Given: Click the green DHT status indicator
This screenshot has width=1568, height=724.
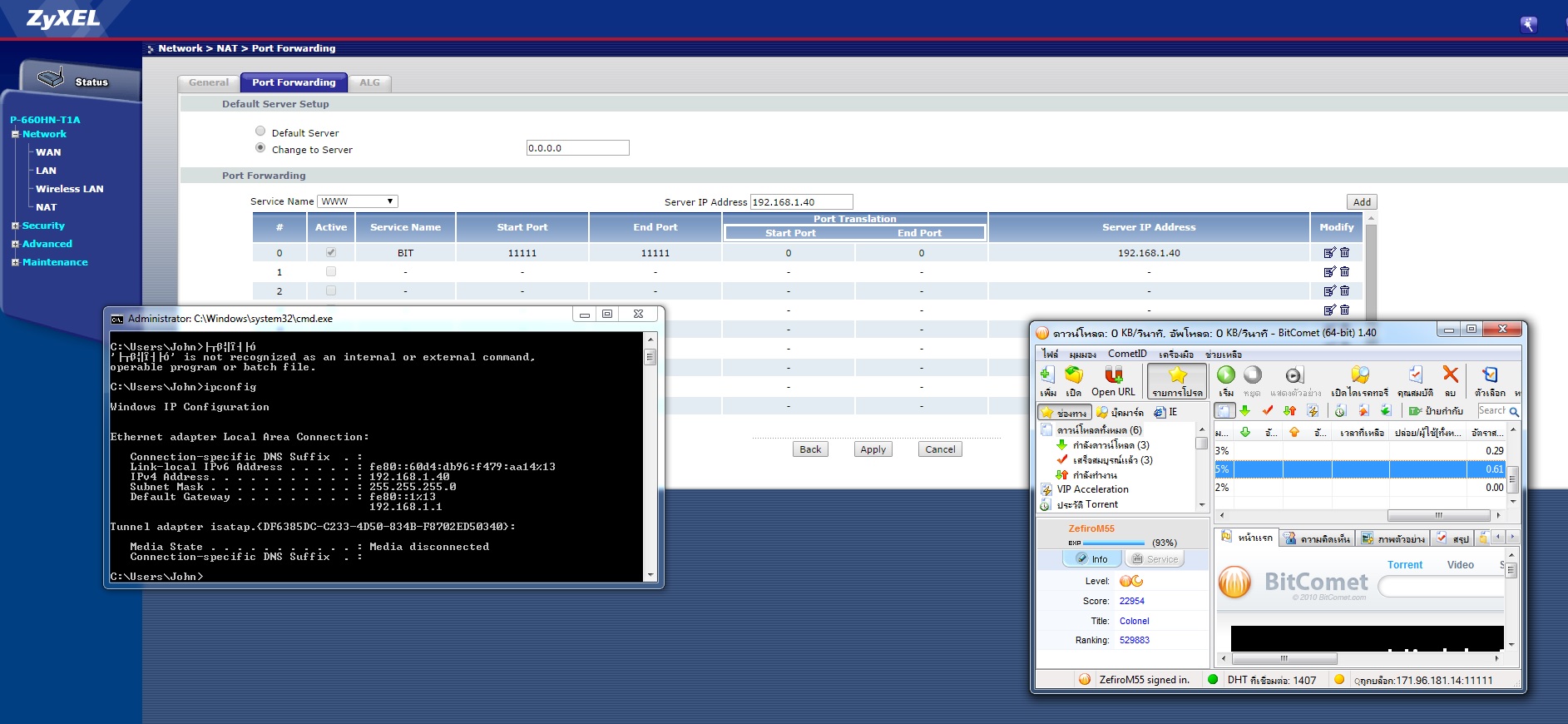Looking at the screenshot, I should tap(1213, 679).
